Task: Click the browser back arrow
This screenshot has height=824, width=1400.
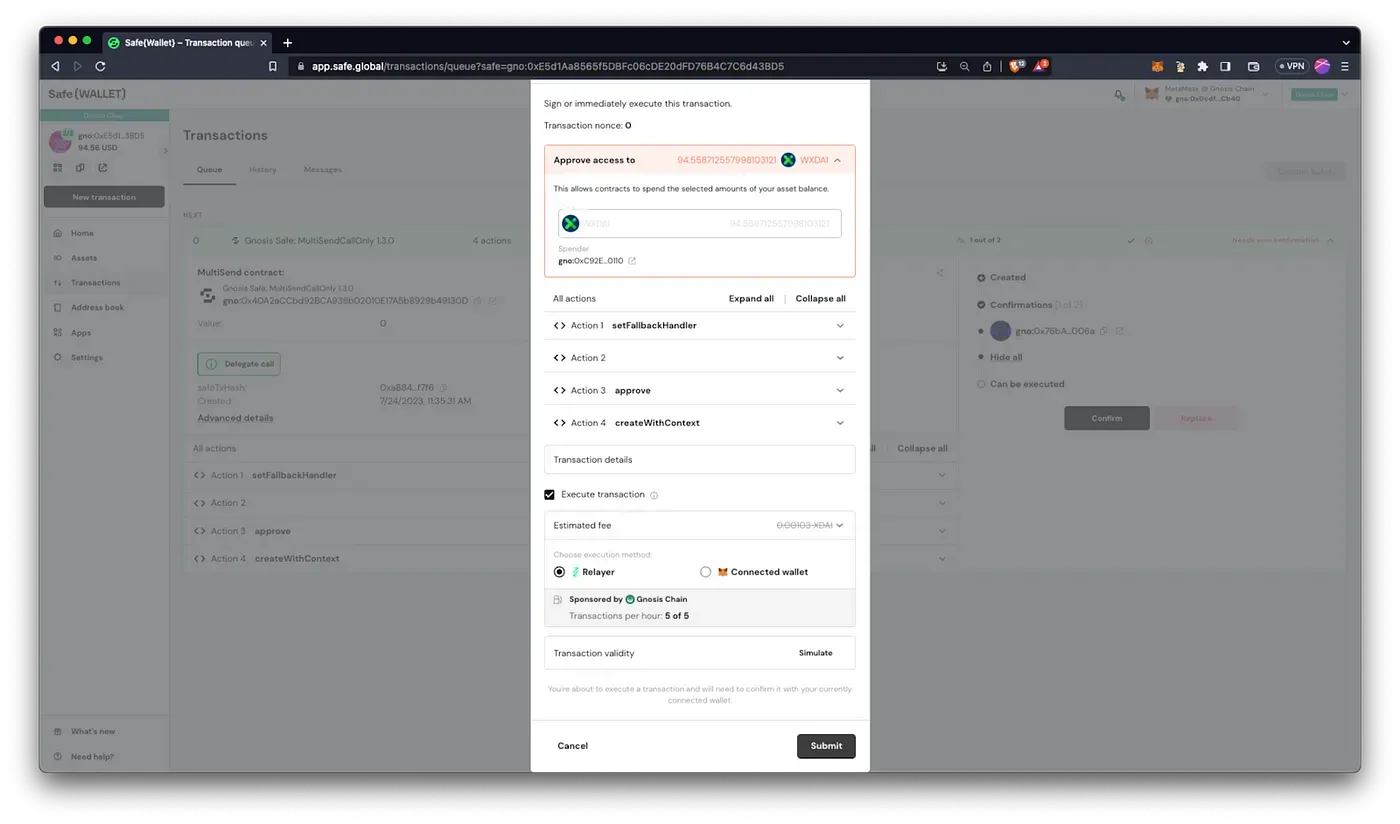Action: click(55, 66)
